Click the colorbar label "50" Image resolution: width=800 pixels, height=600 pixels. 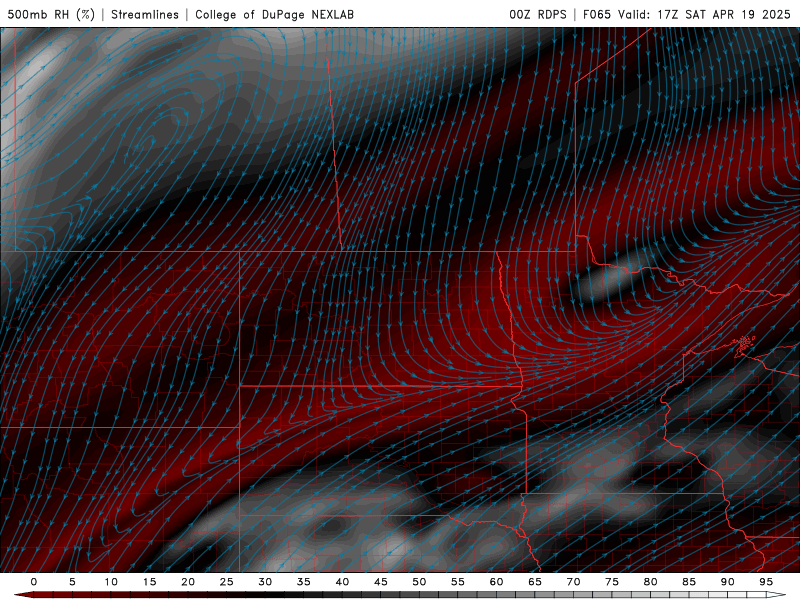click(x=419, y=582)
